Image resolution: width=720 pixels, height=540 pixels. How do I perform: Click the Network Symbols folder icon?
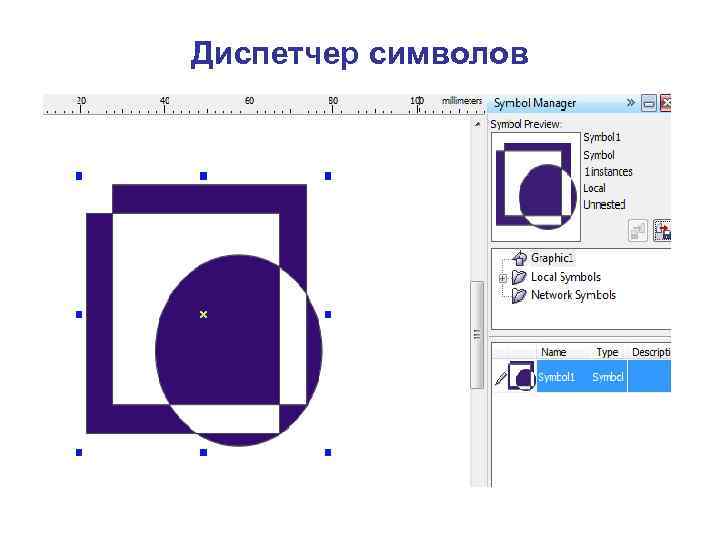[519, 295]
